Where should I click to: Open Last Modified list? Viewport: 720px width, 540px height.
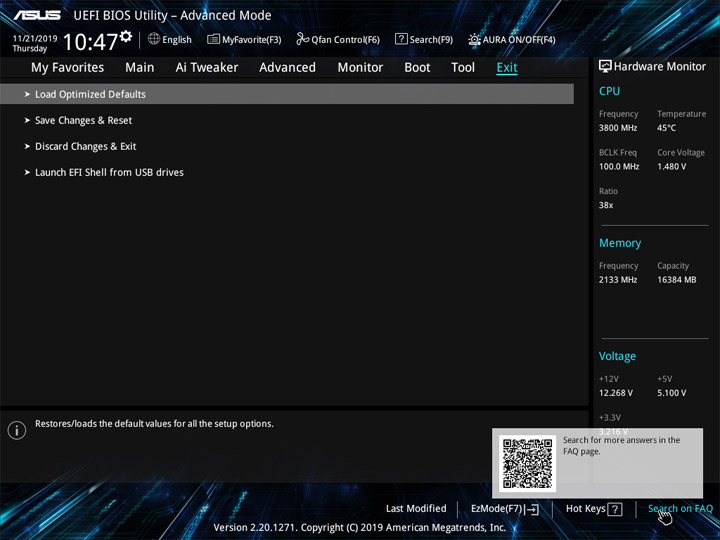click(x=416, y=509)
